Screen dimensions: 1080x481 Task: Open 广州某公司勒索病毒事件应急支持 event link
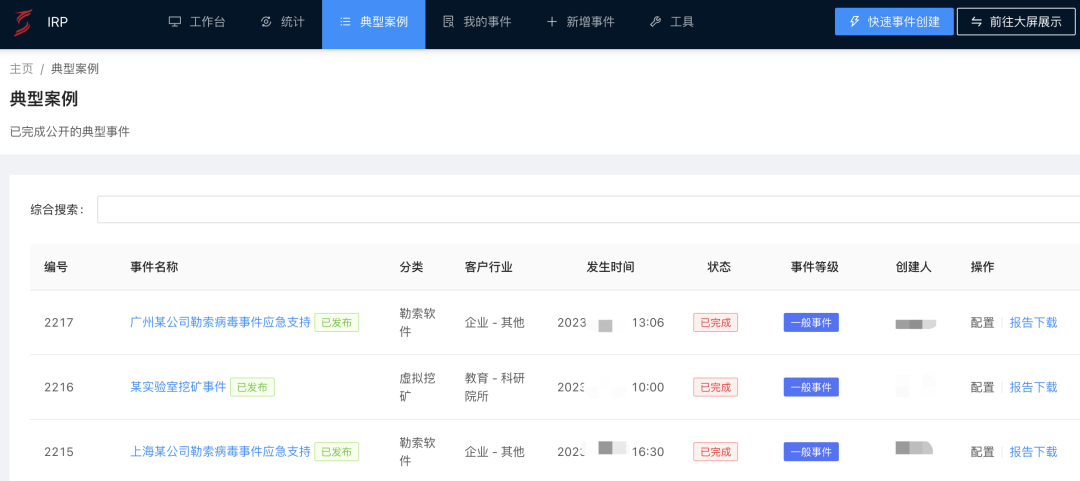pos(220,323)
